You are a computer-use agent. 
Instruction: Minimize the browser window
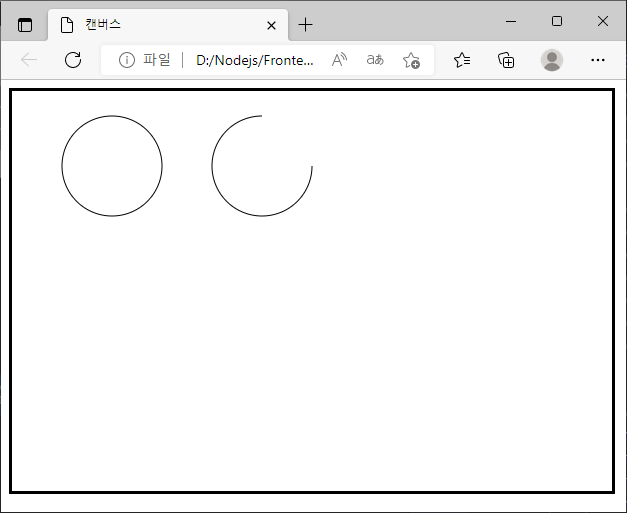(511, 21)
